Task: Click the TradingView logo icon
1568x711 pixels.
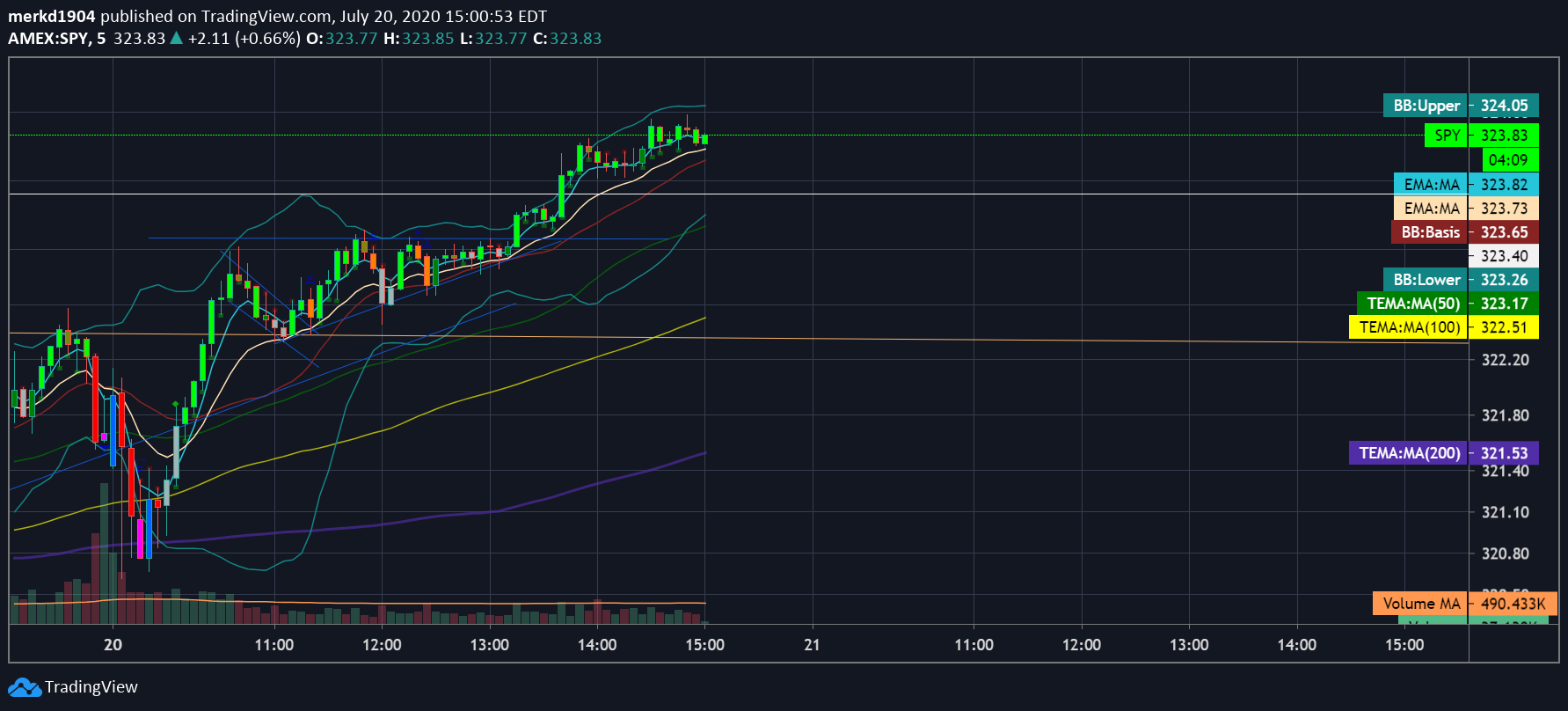Action: (25, 687)
